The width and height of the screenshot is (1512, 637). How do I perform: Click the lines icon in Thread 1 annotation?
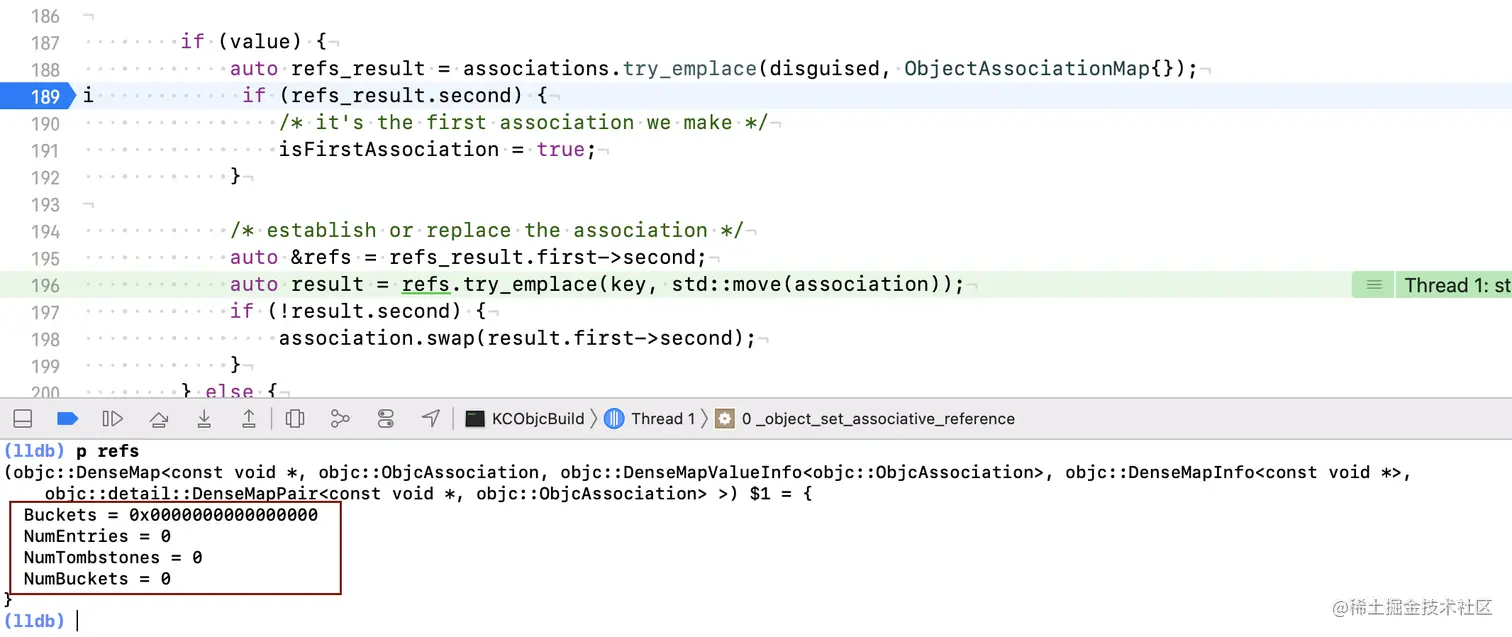tap(1374, 285)
